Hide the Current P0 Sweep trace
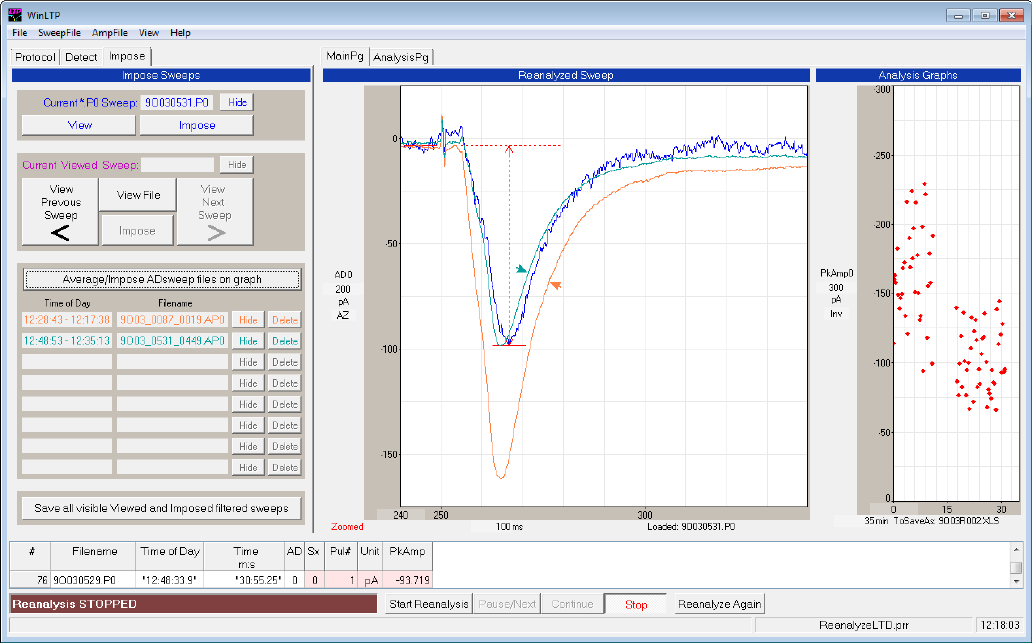 click(x=237, y=102)
